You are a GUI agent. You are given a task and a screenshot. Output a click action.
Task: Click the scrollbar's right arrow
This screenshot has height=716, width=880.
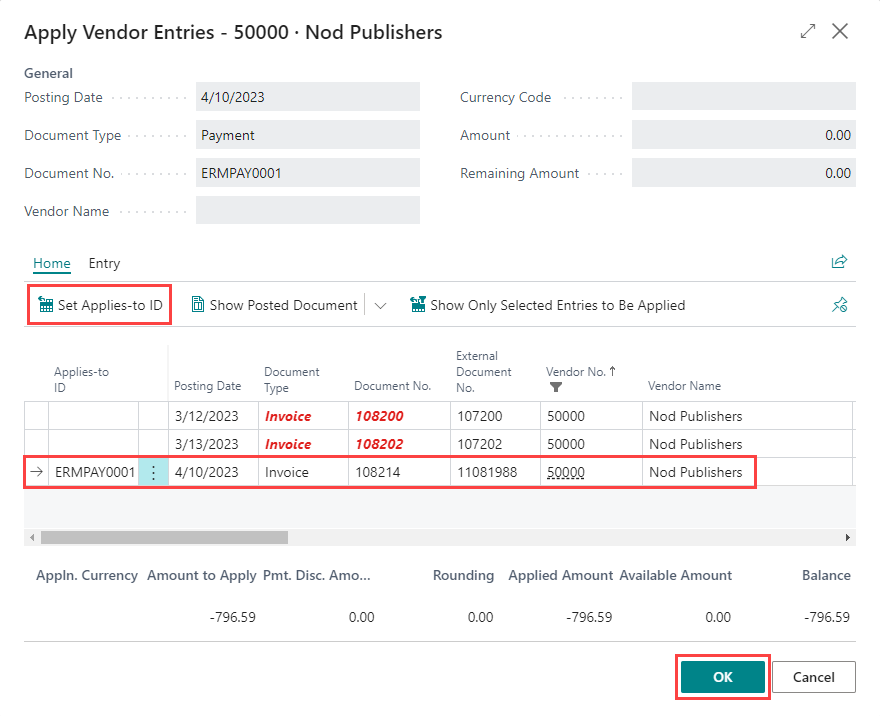click(847, 538)
